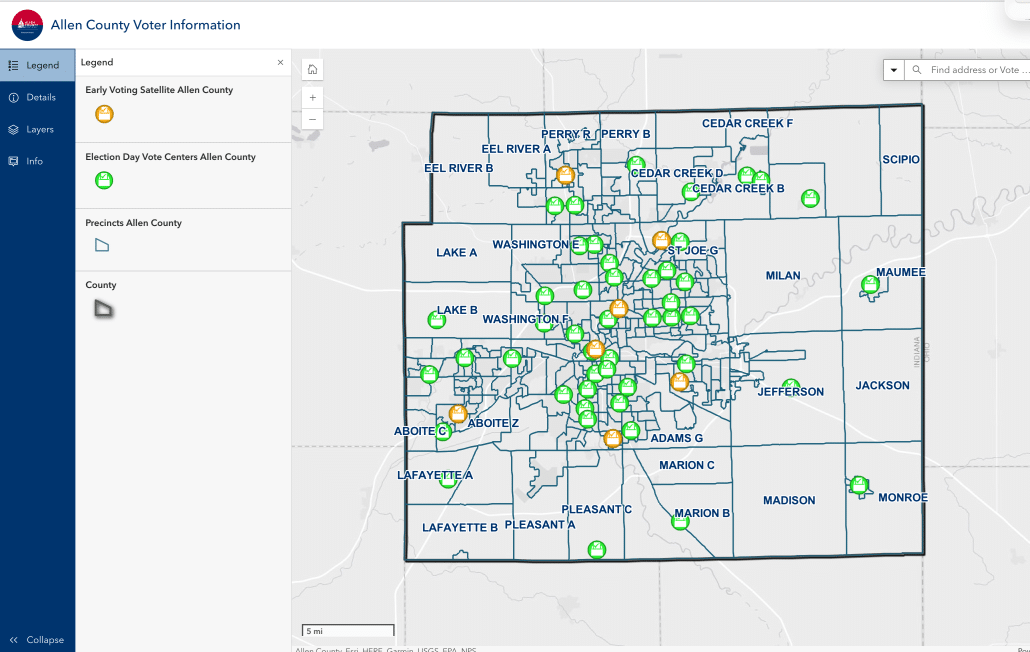Image resolution: width=1030 pixels, height=652 pixels.
Task: Zoom in with the plus button
Action: click(x=313, y=98)
